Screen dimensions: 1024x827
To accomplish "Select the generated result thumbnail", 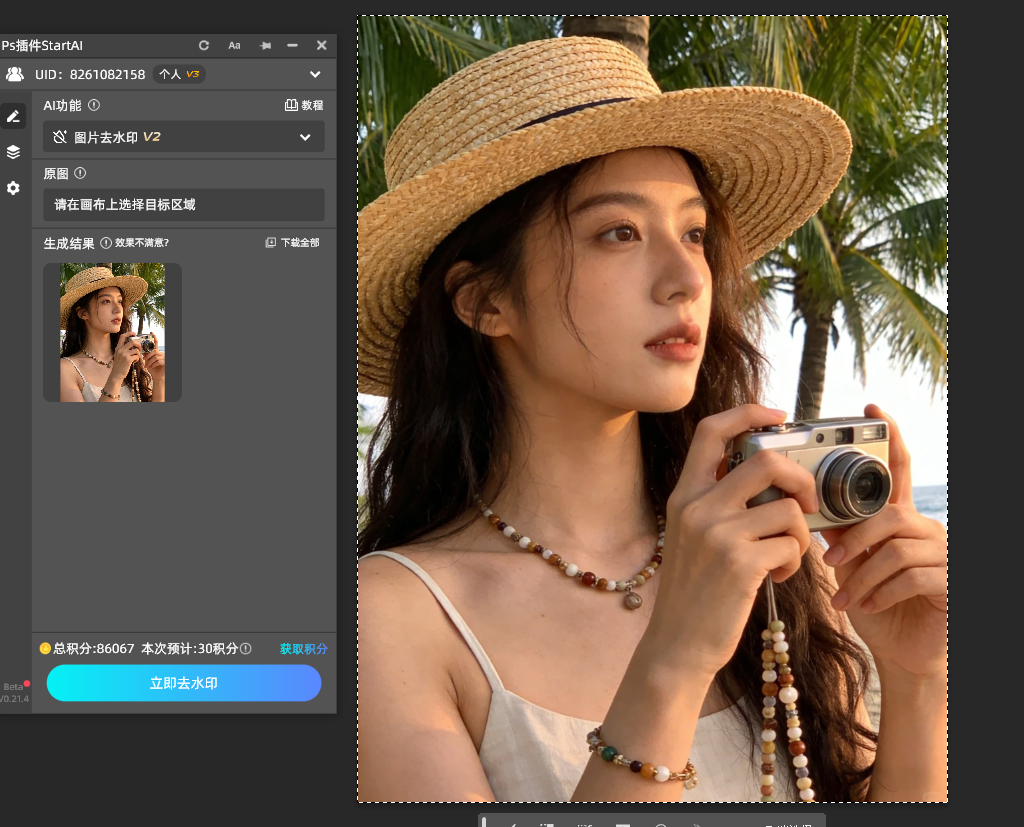I will [x=112, y=332].
